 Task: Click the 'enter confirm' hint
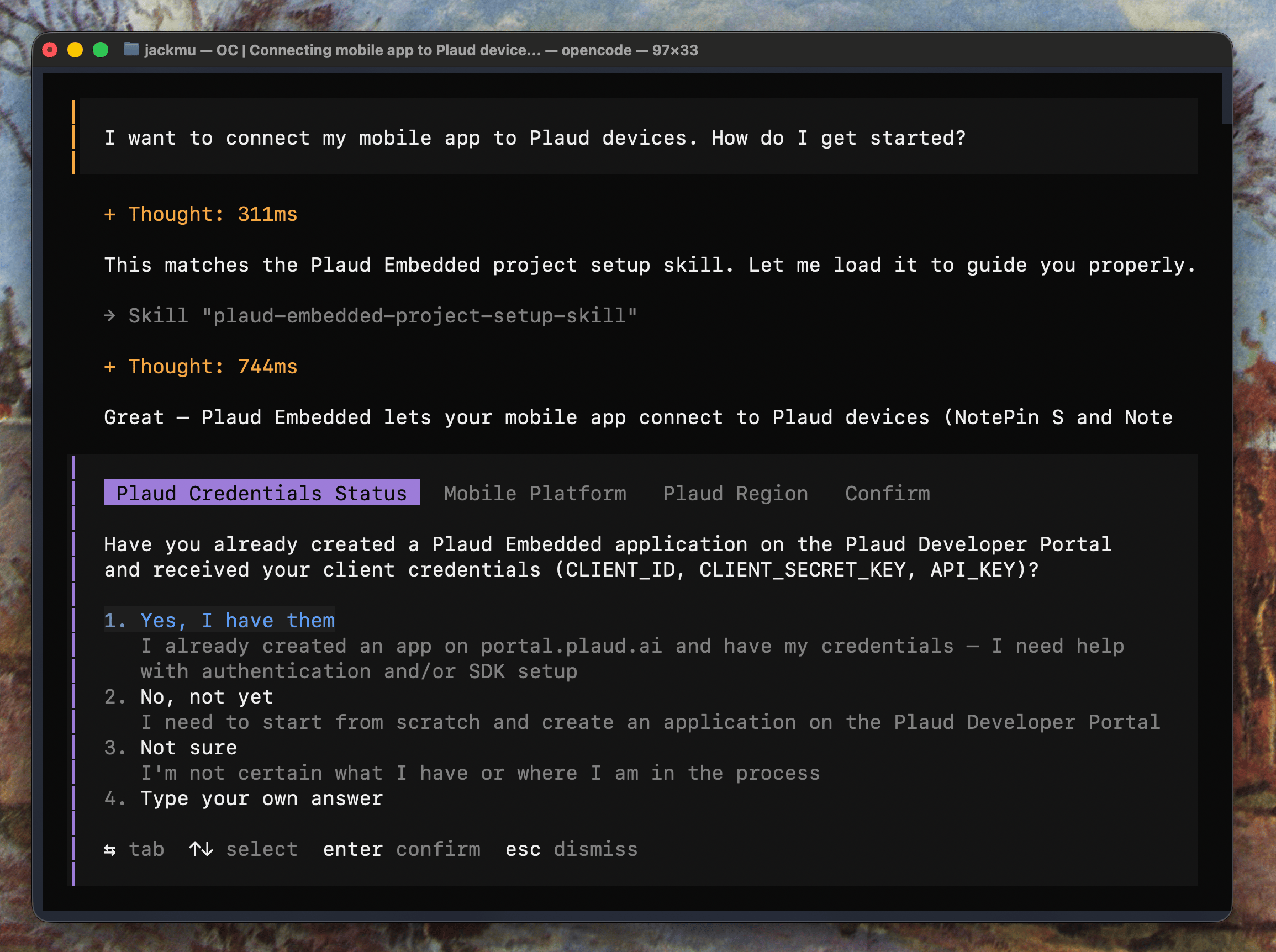pos(402,849)
